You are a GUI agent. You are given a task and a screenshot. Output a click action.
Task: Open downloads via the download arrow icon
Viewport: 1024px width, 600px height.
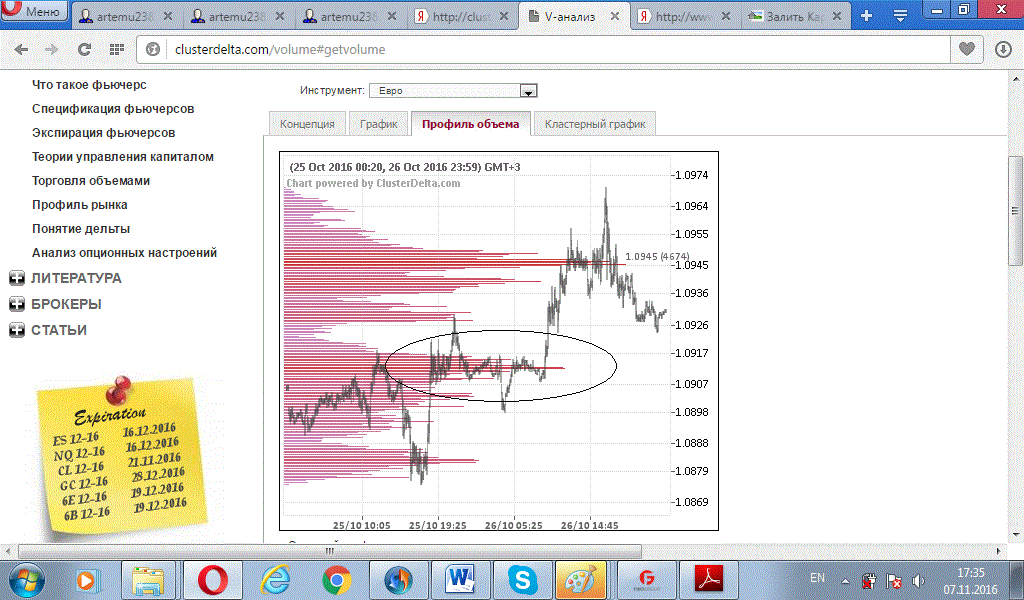1003,50
